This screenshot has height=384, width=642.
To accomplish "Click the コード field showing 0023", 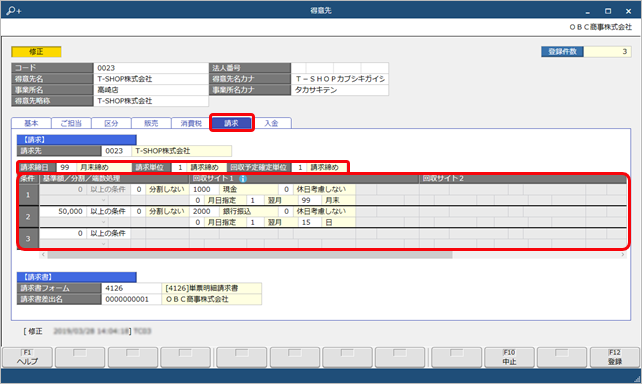I will (151, 68).
